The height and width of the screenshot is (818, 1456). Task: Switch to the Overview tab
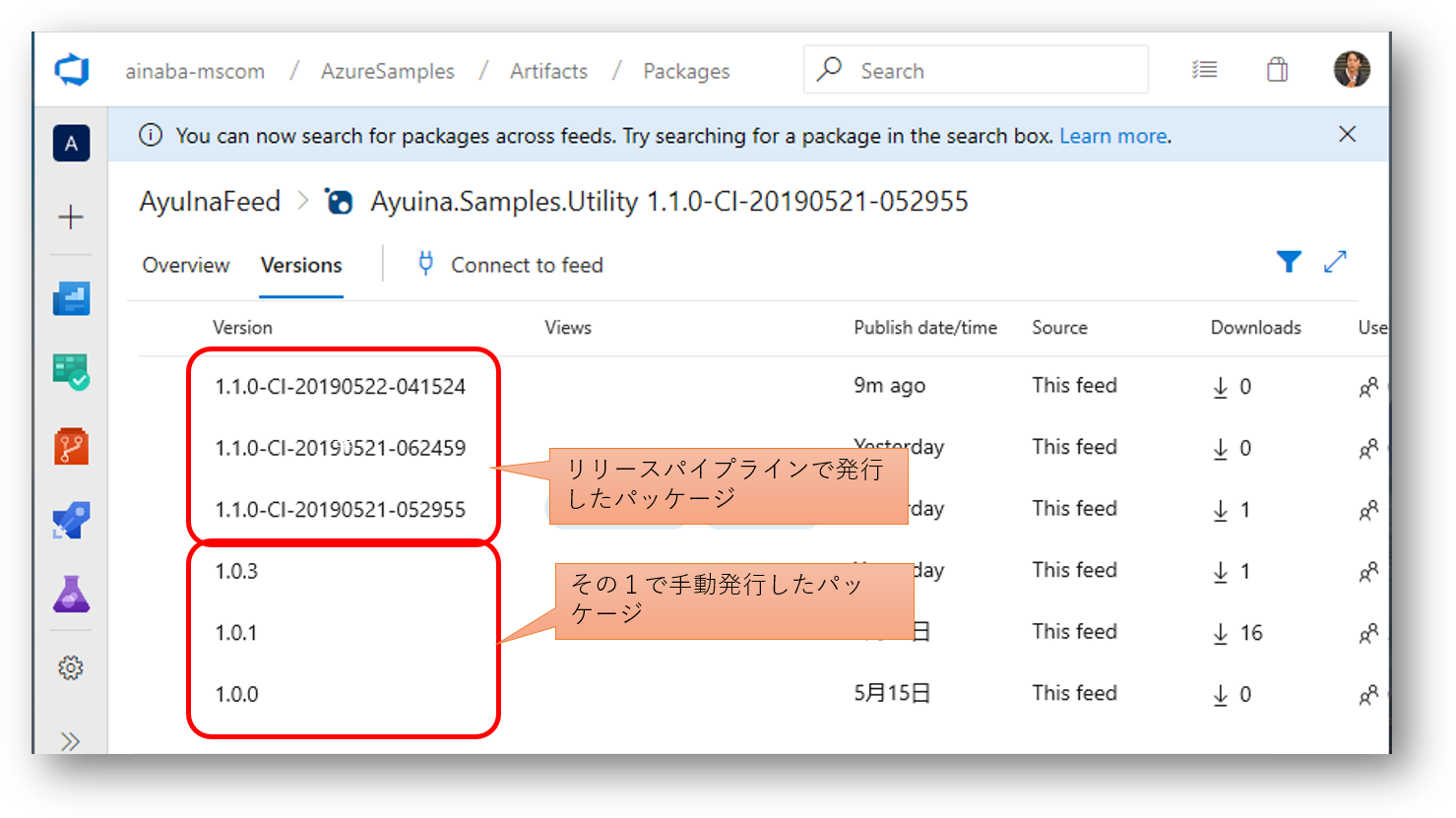pos(186,265)
